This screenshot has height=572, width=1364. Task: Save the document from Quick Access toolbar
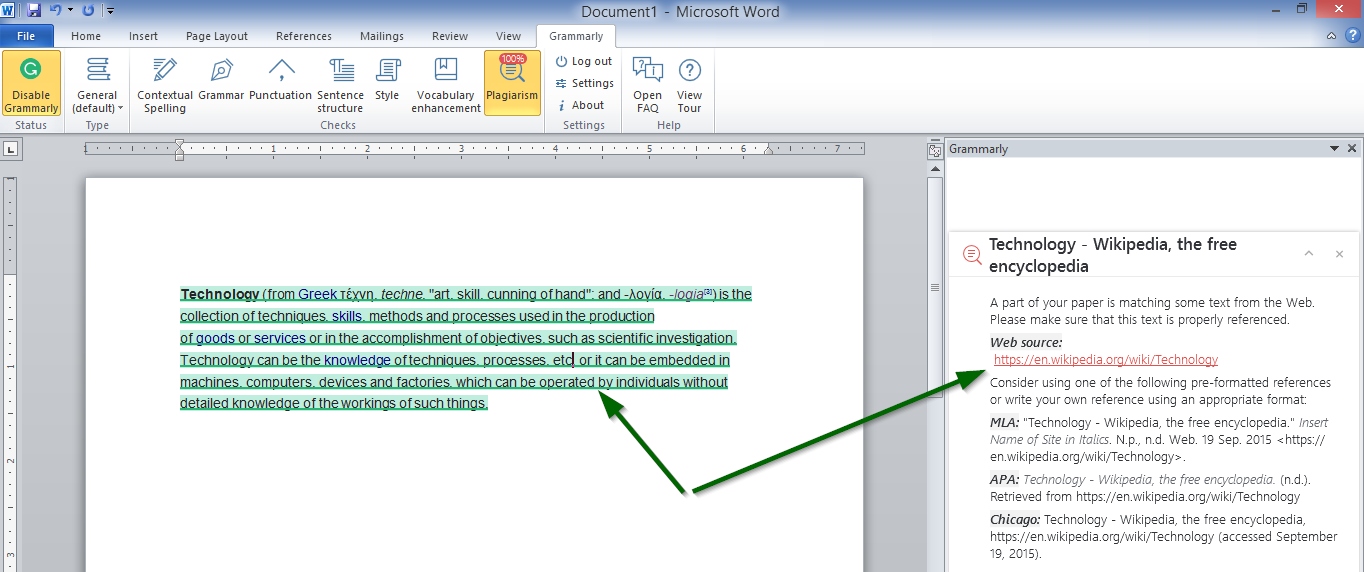point(35,10)
